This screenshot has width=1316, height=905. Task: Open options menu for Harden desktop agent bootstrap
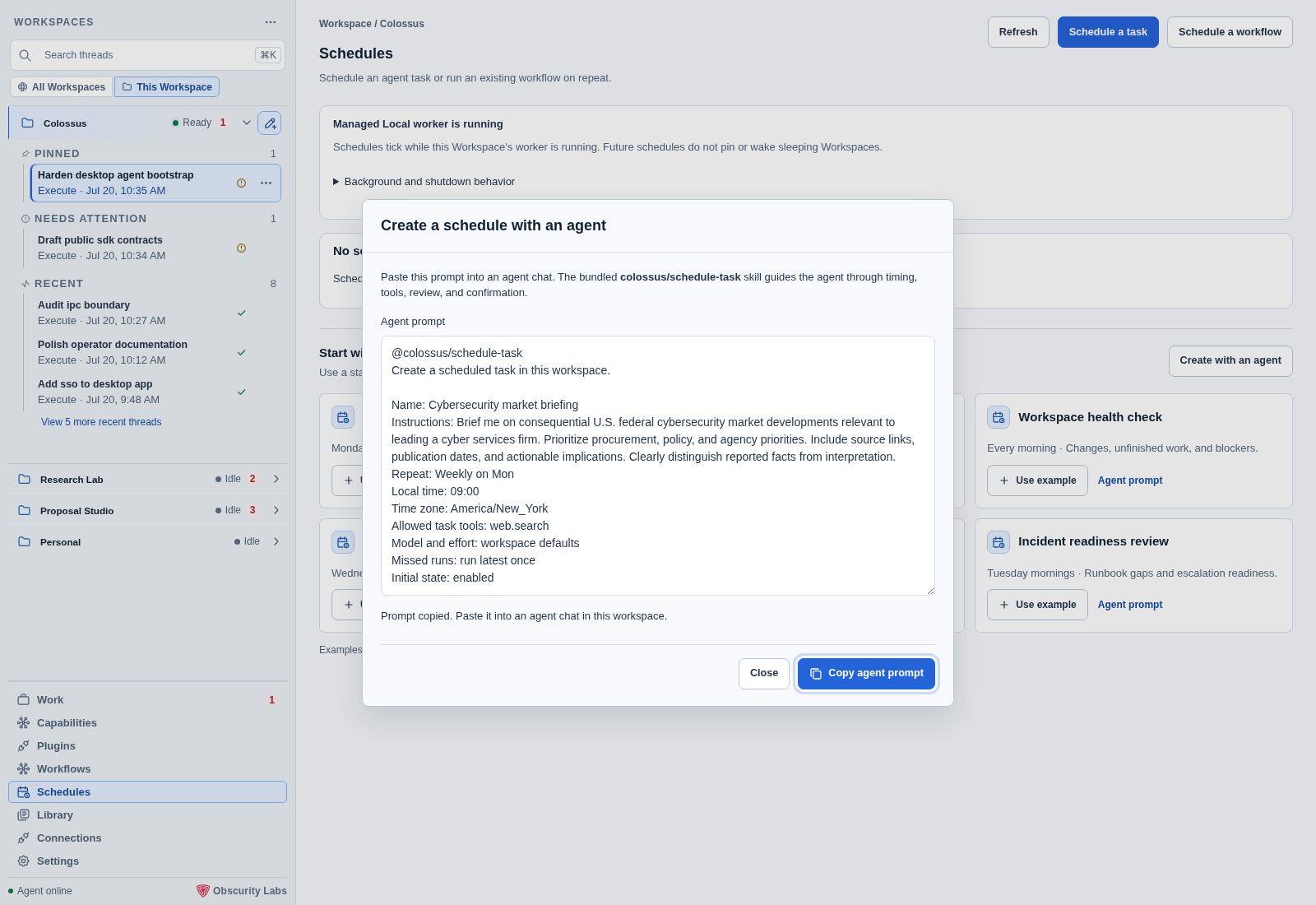266,183
